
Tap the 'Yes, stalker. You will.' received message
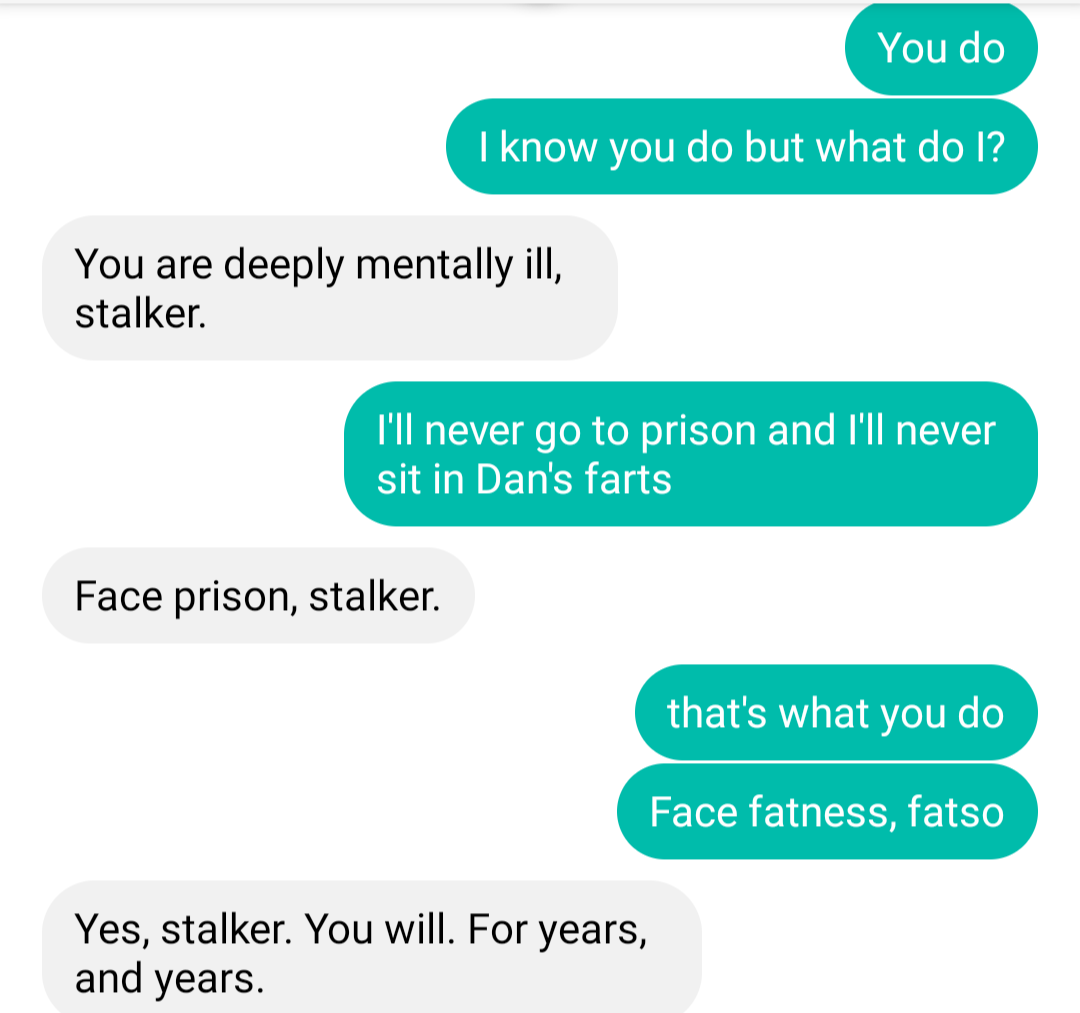[372, 947]
